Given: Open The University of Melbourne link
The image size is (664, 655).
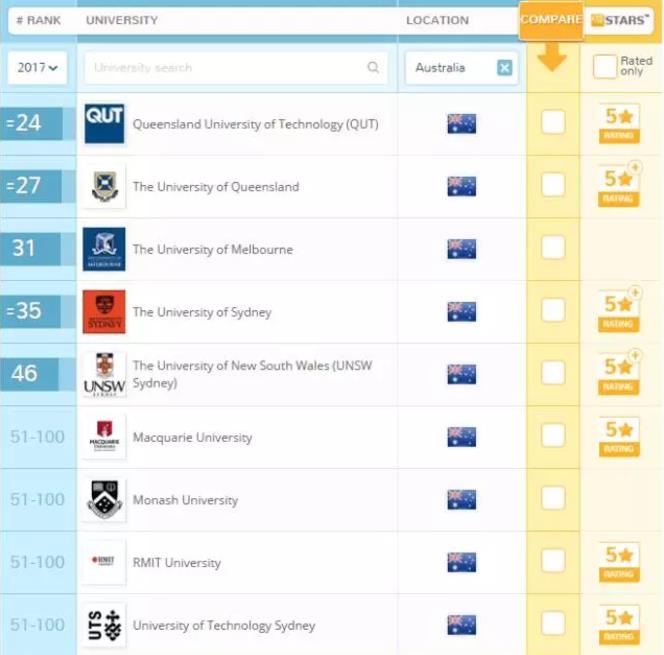Looking at the screenshot, I should (213, 249).
